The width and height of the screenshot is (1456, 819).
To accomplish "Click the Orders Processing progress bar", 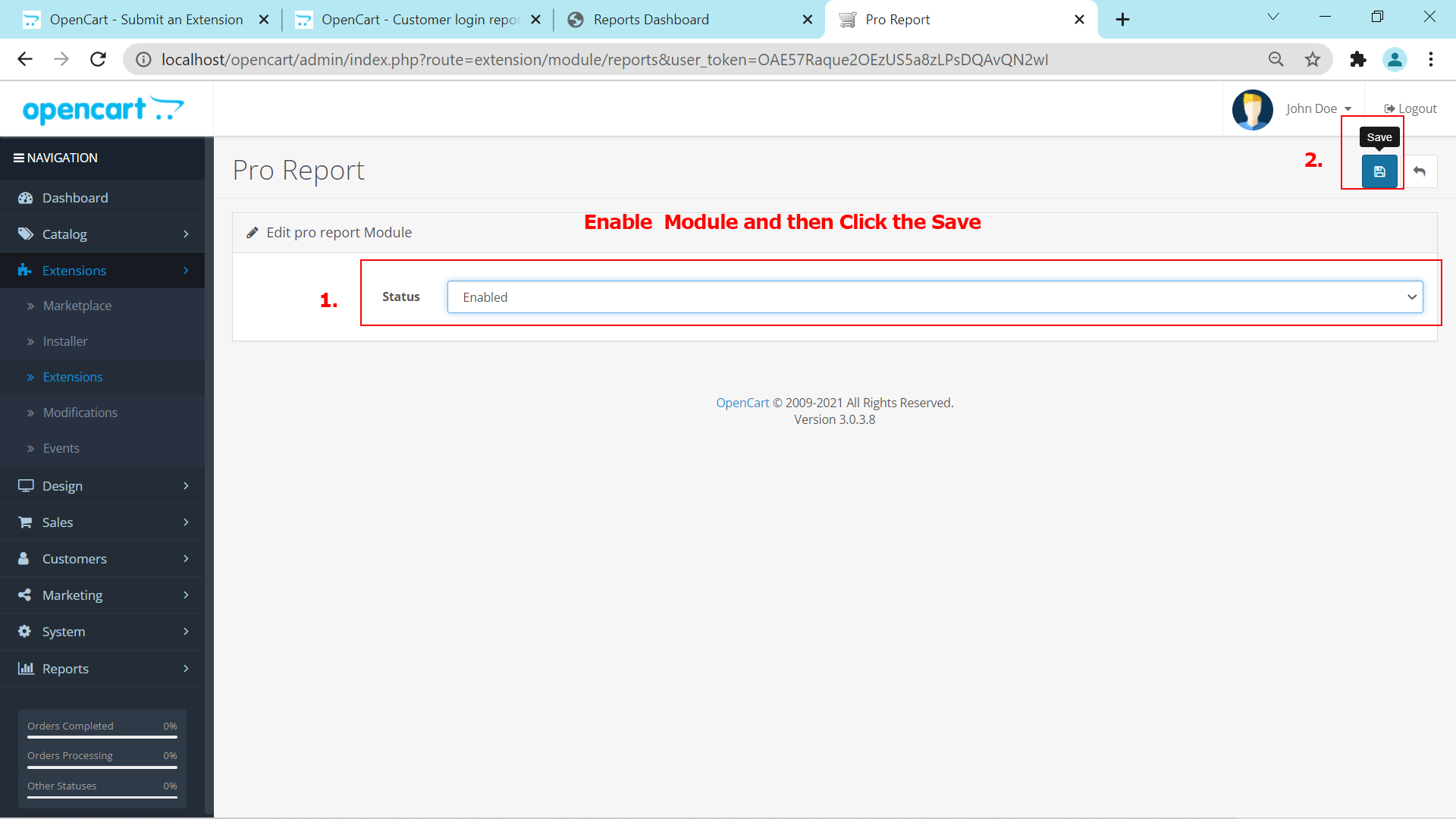I will [x=102, y=767].
